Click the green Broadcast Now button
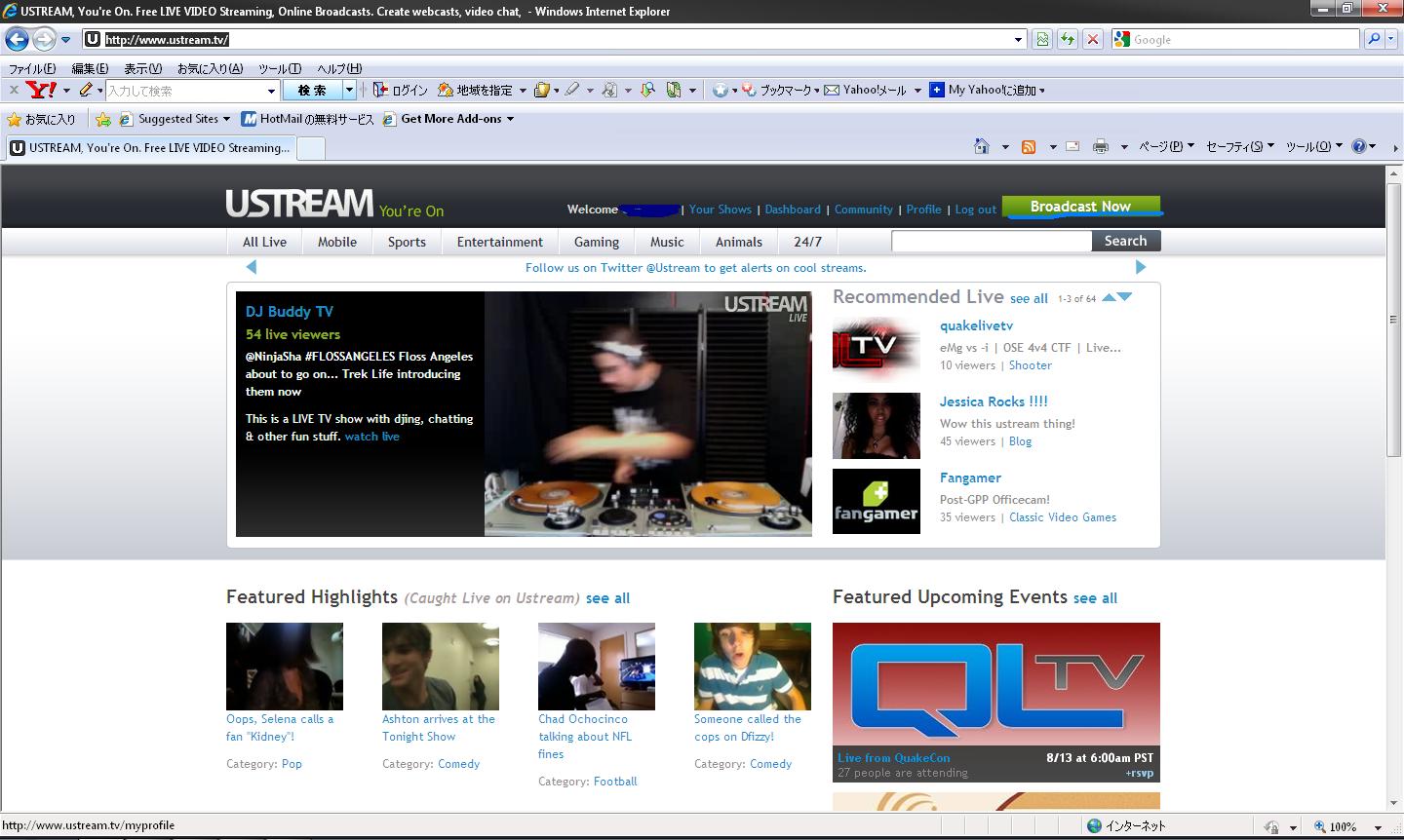Screen dimensions: 1404x840 pos(1080,207)
